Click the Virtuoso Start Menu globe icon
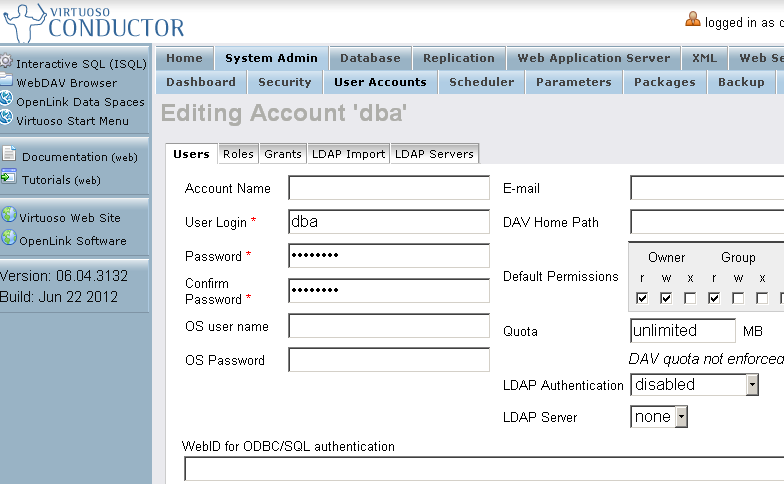 coord(6,118)
